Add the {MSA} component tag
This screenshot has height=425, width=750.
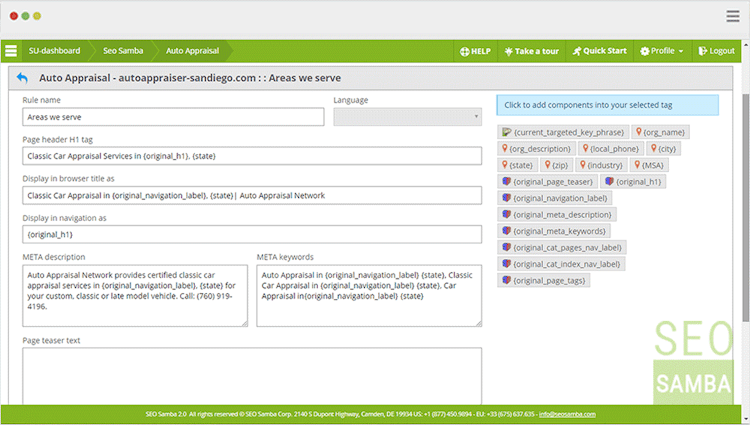(649, 165)
